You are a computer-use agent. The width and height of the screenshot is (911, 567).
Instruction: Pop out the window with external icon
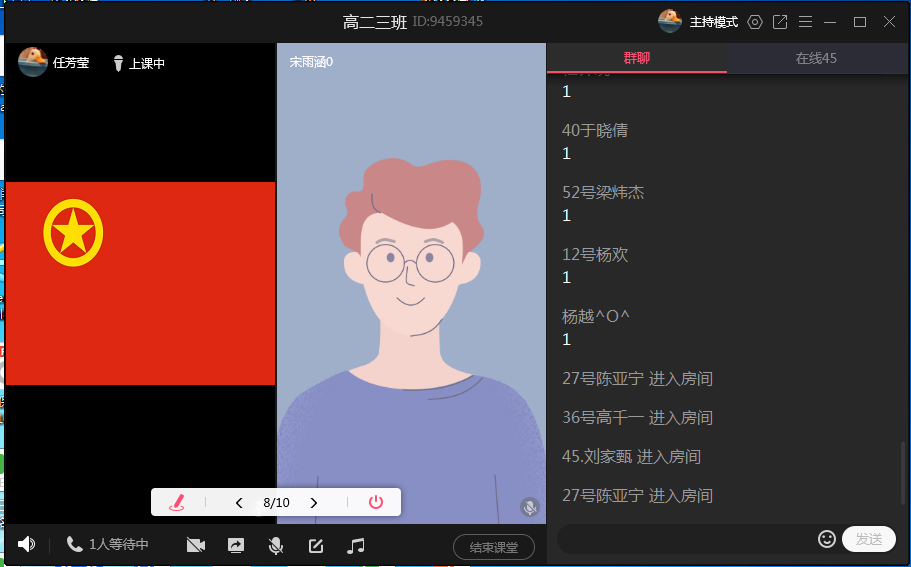[x=780, y=22]
